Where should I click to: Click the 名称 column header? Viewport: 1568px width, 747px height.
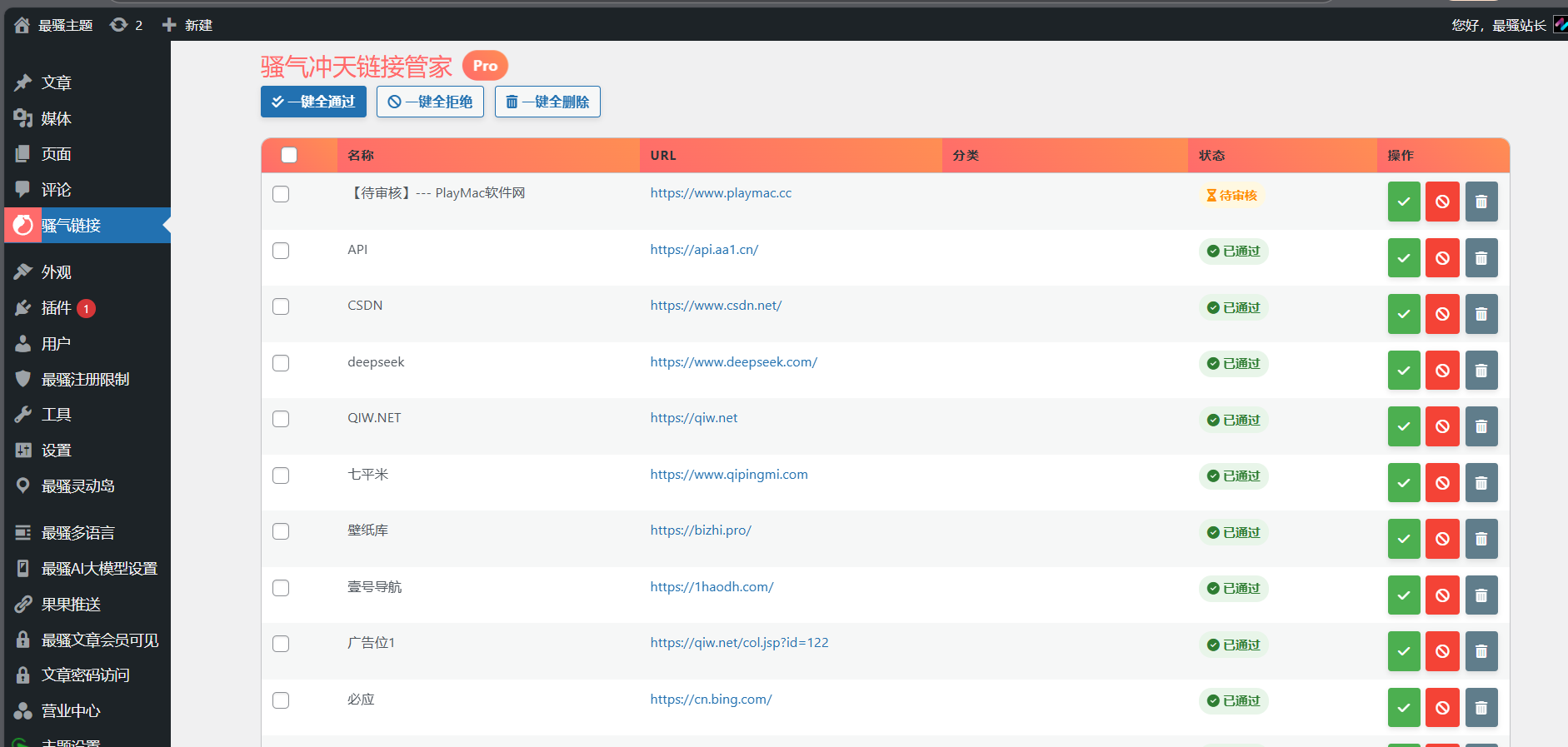point(361,156)
